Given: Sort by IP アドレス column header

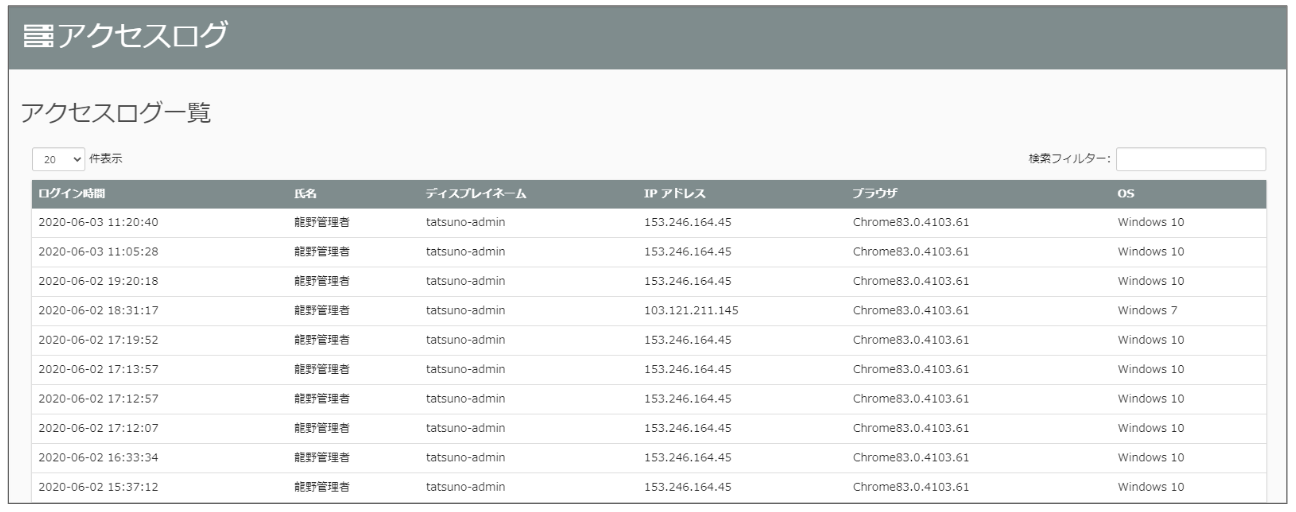Looking at the screenshot, I should (x=677, y=194).
